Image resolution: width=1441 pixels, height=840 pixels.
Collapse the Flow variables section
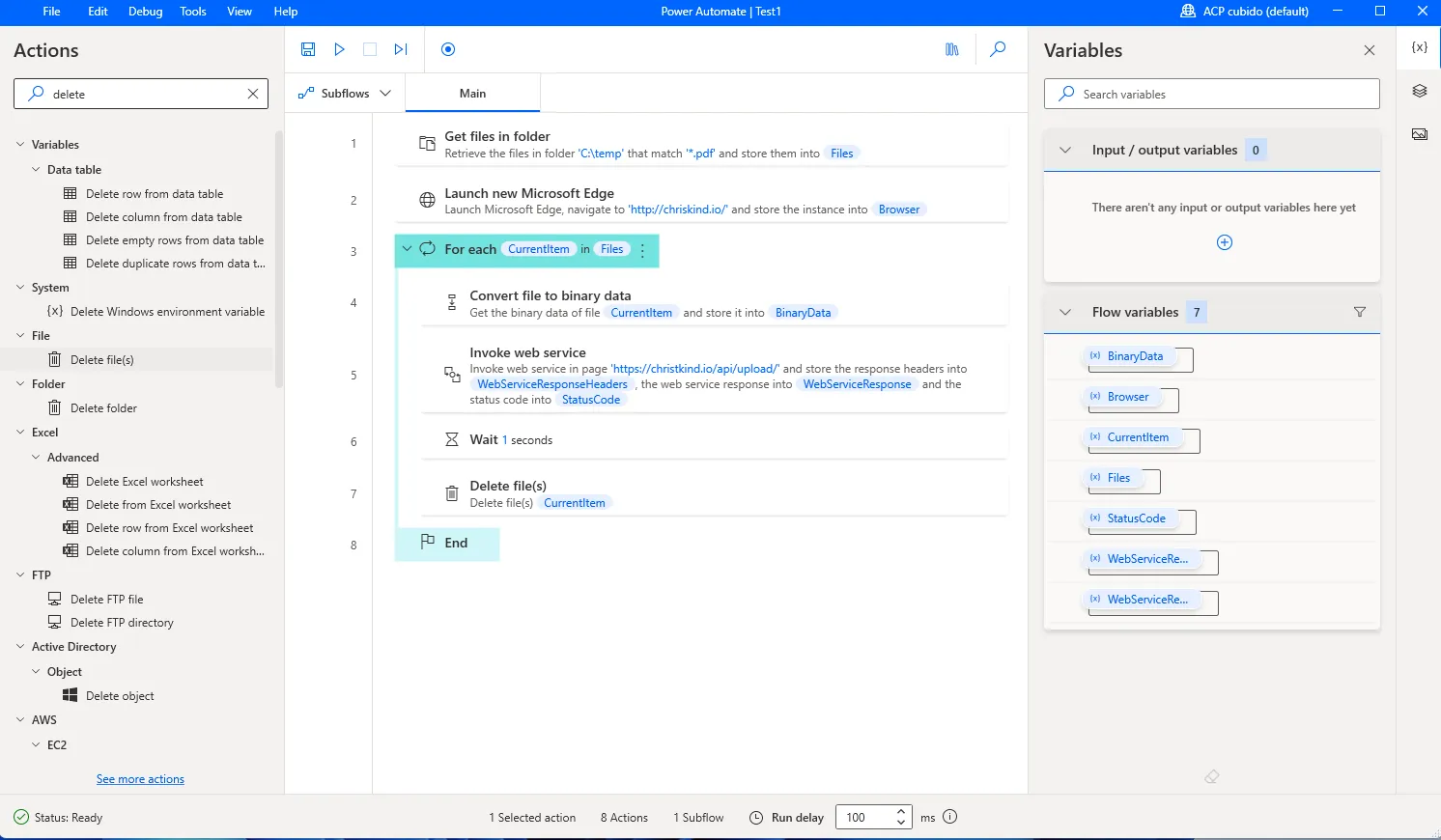pyautogui.click(x=1065, y=312)
